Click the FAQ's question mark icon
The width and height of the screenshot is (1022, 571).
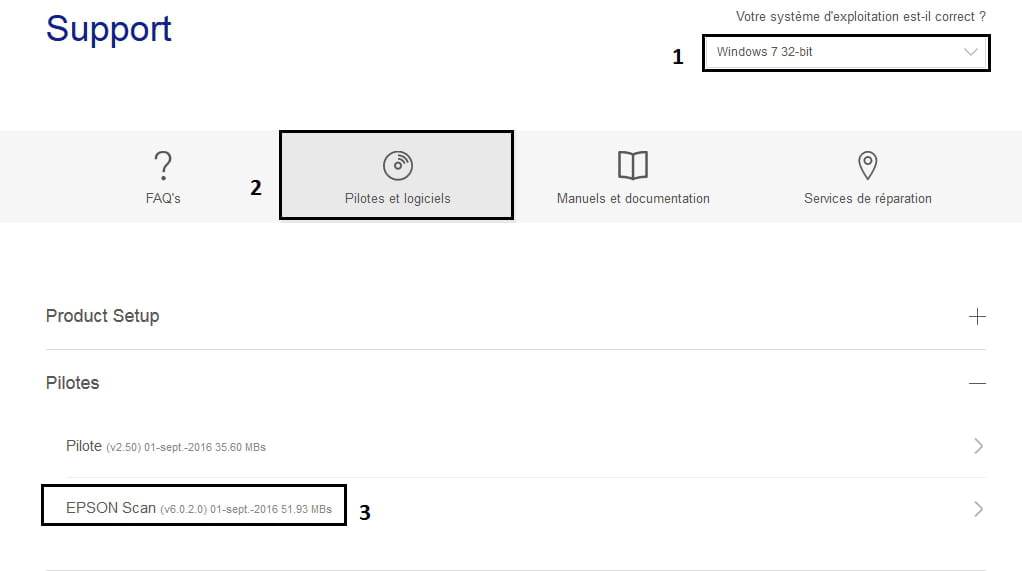(163, 165)
